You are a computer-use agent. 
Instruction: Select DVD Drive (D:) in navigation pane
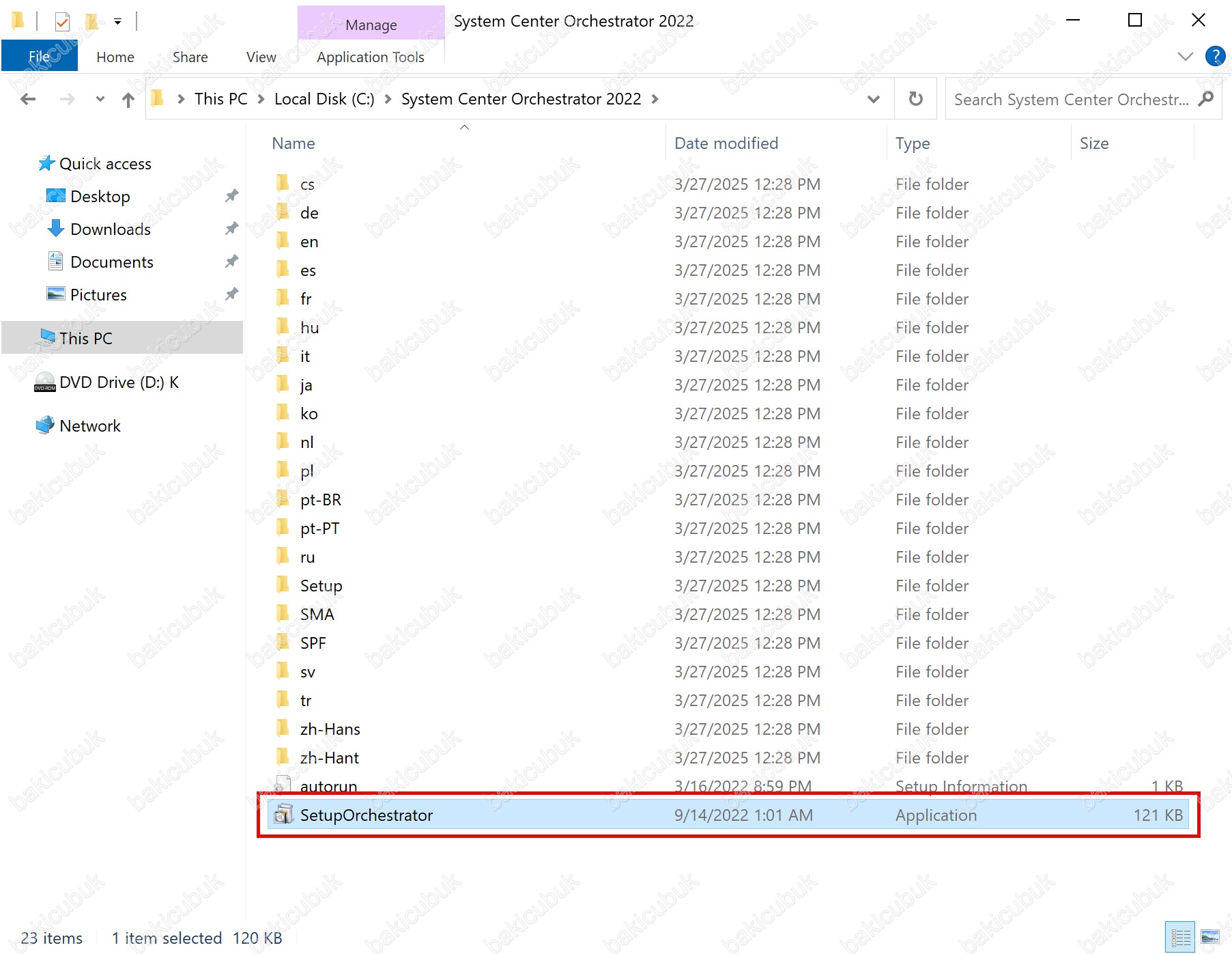tap(107, 382)
